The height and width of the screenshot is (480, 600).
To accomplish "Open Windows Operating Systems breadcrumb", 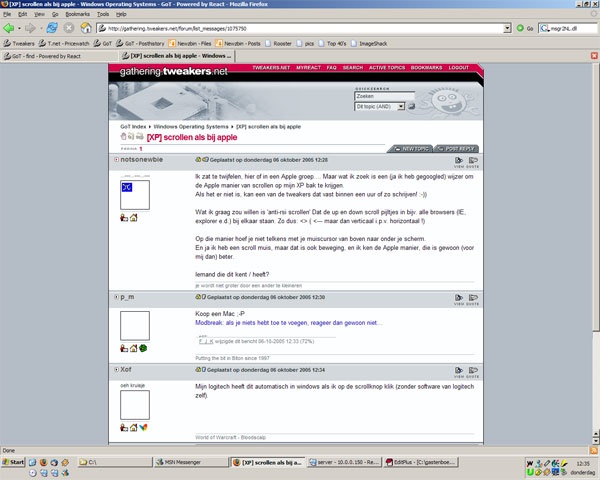I will point(191,127).
